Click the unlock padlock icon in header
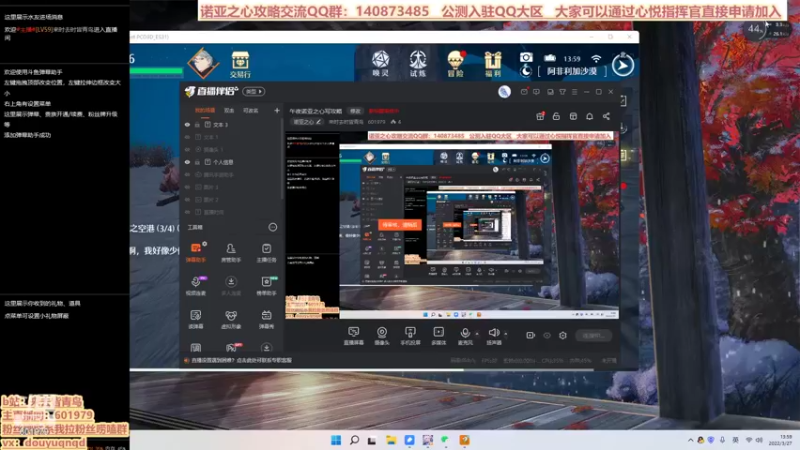Viewport: 800px width, 450px height. pyautogui.click(x=556, y=116)
